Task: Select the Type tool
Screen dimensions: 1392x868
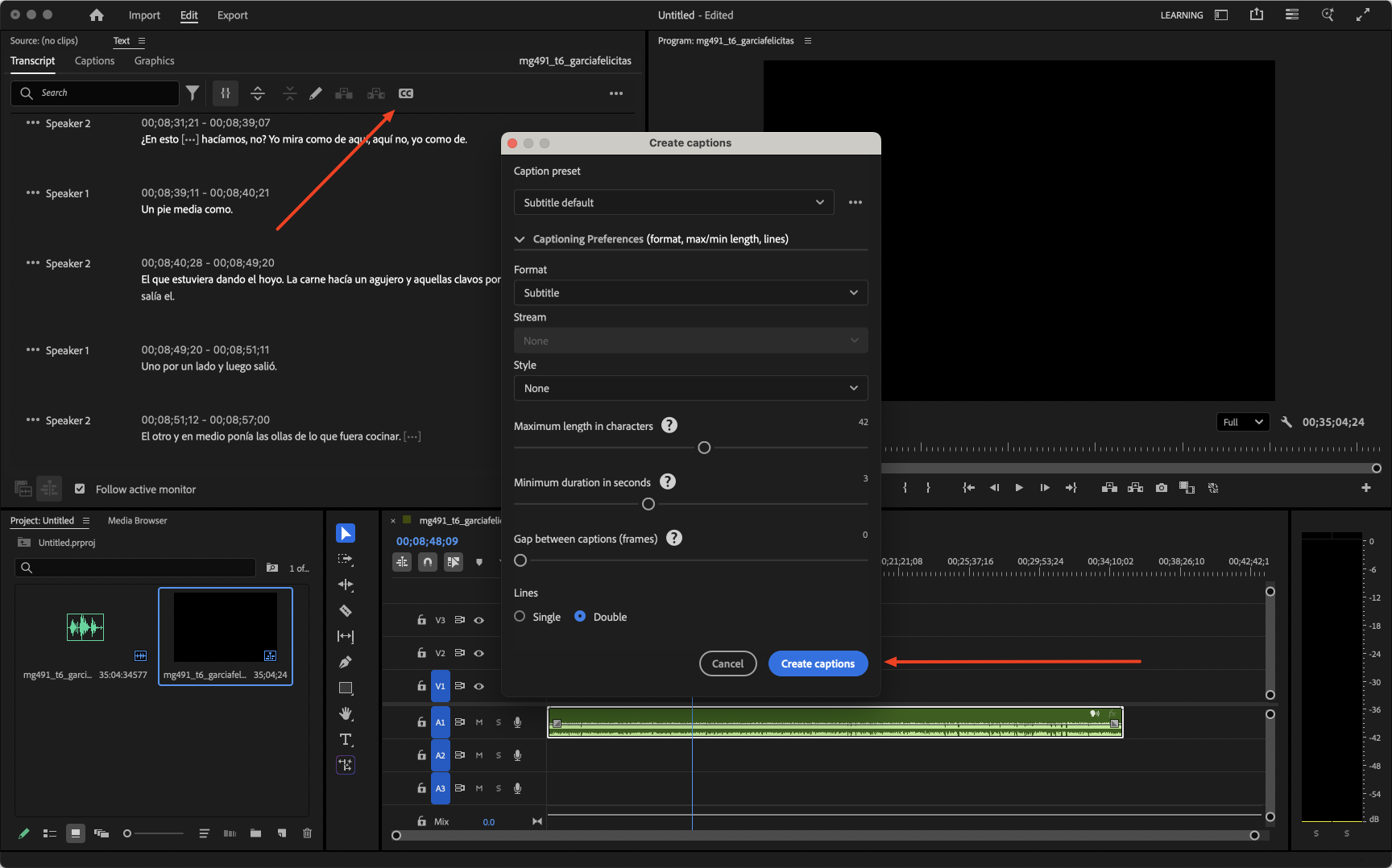Action: pyautogui.click(x=346, y=739)
